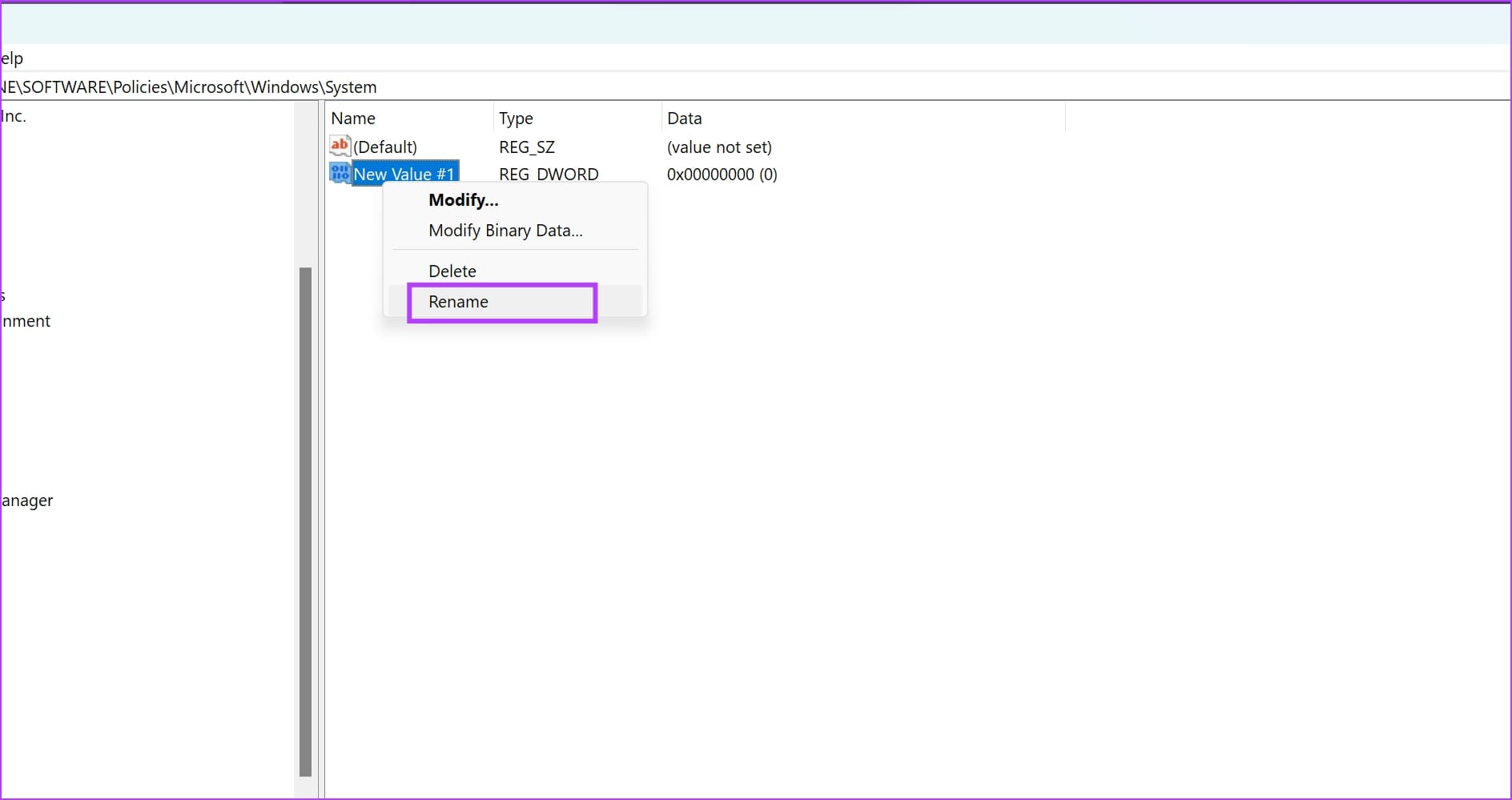1512x800 pixels.
Task: Choose Delete from the context menu
Action: tap(452, 271)
